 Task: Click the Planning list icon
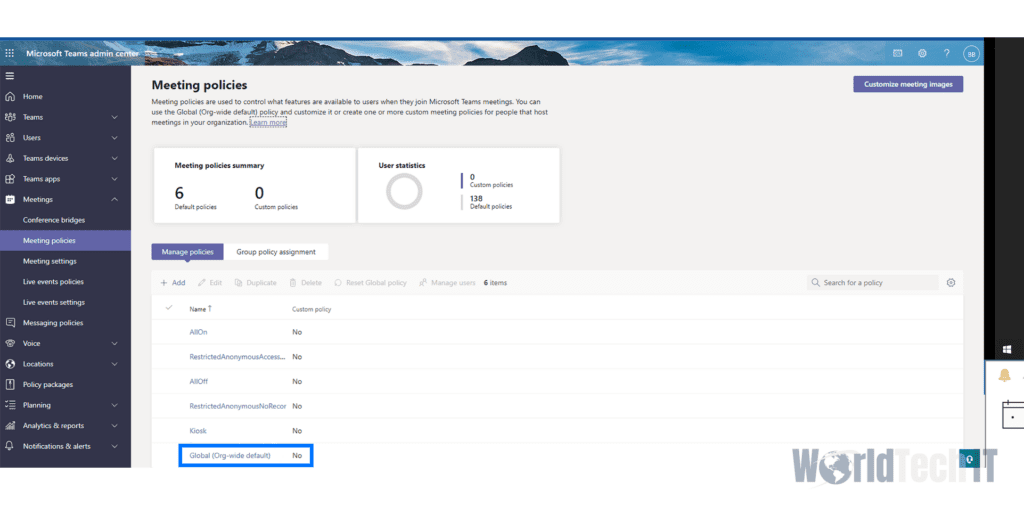(10, 405)
